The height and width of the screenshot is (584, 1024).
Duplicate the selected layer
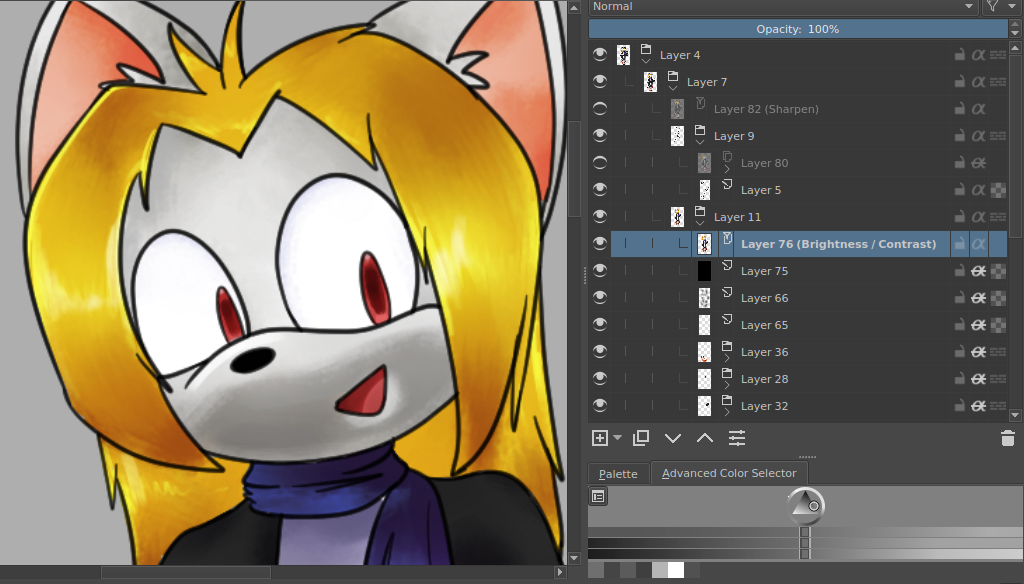641,438
